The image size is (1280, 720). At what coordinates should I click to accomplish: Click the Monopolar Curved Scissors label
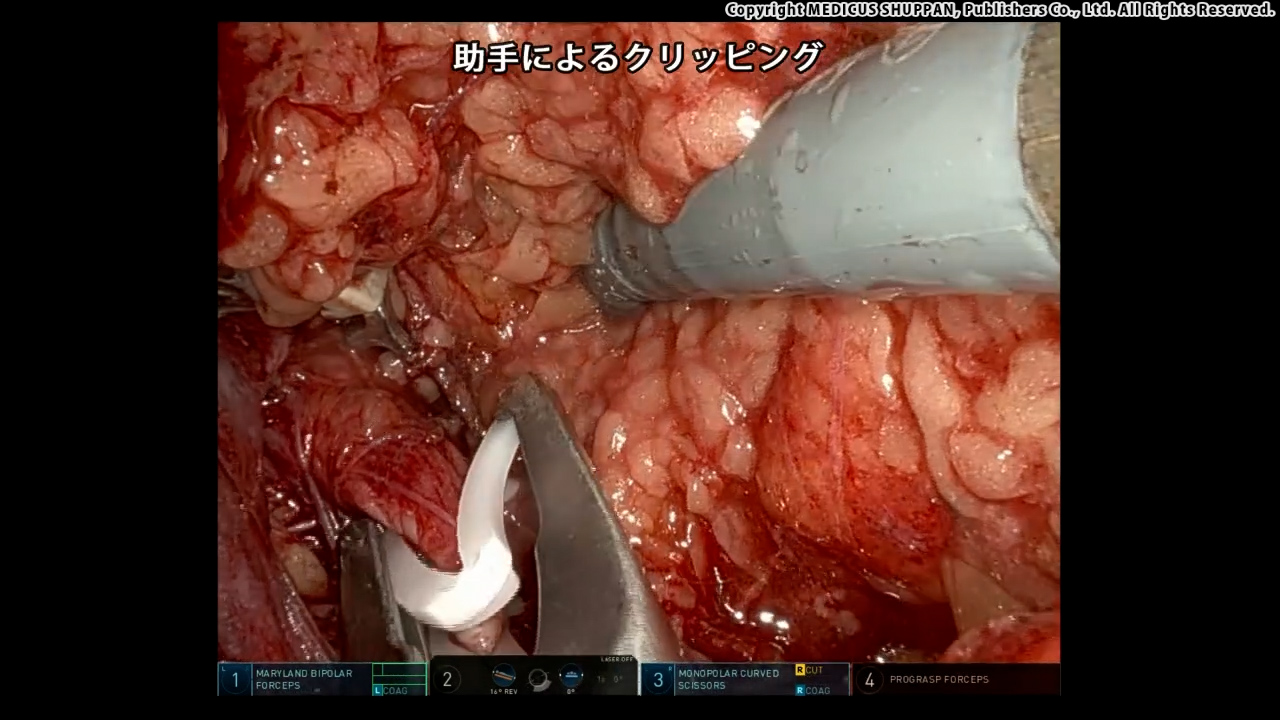[x=728, y=680]
